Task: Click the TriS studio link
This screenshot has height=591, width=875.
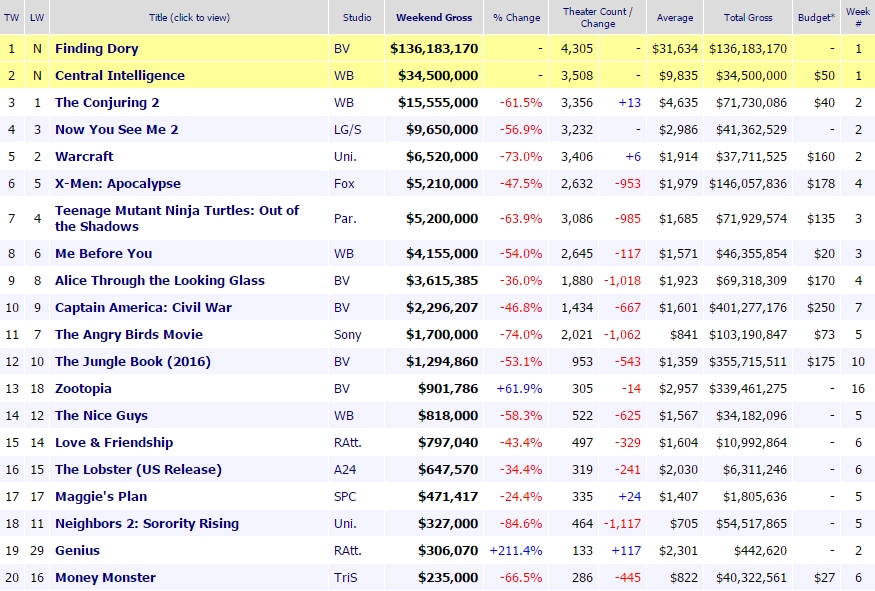Action: tap(345, 578)
